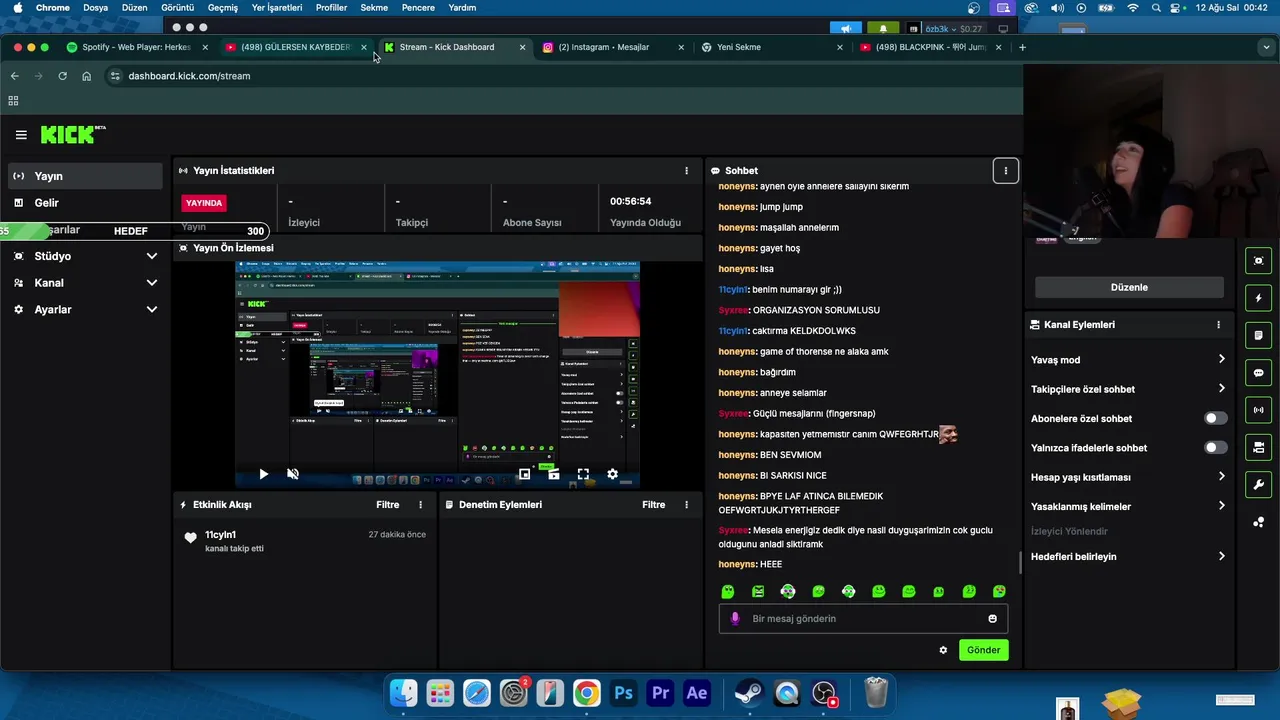
Task: Open Kanal Eylemleri three-dot menu
Action: tap(1218, 325)
